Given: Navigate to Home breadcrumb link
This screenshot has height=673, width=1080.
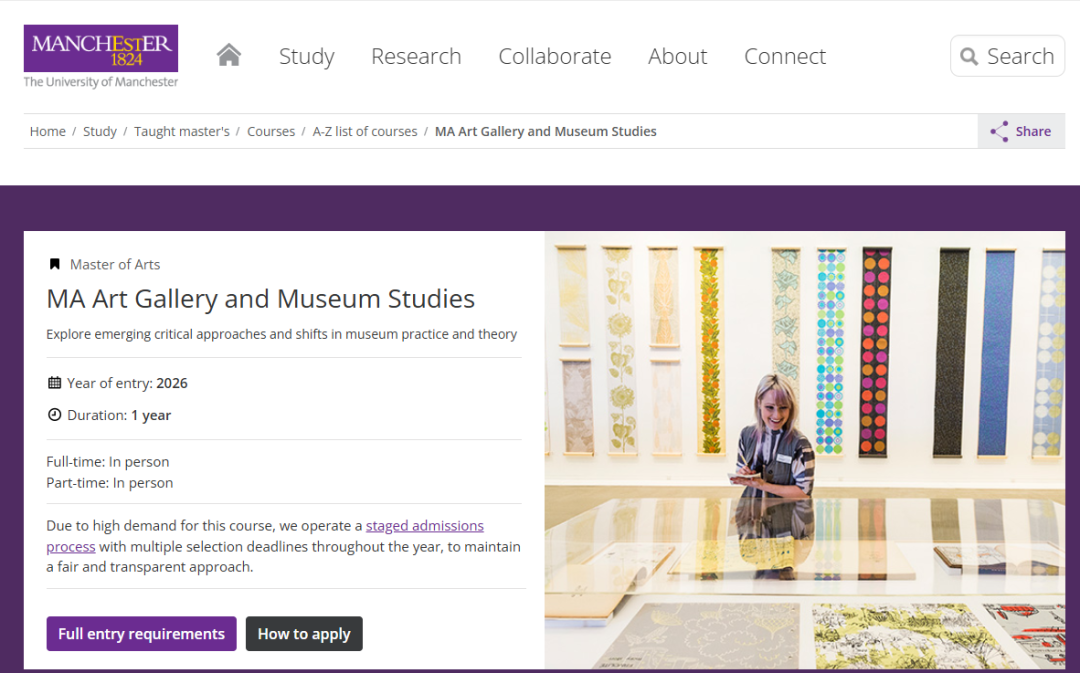Looking at the screenshot, I should pyautogui.click(x=47, y=131).
